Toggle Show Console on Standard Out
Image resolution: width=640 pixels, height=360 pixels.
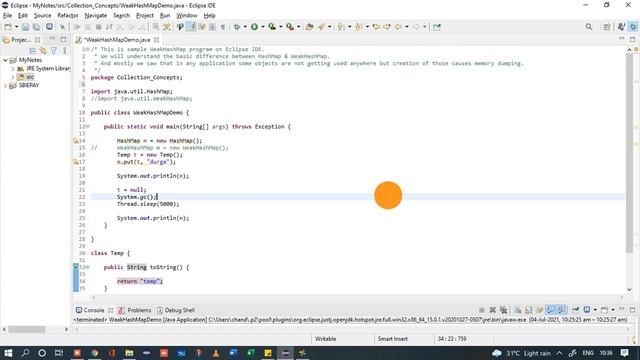(x=551, y=310)
